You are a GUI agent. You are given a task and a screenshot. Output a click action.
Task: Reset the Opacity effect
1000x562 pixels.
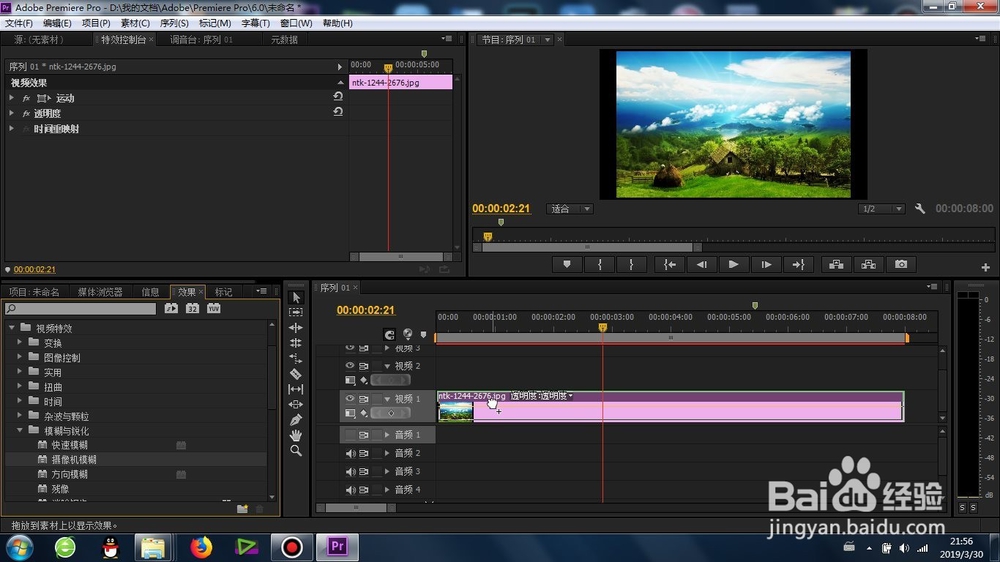tap(338, 112)
